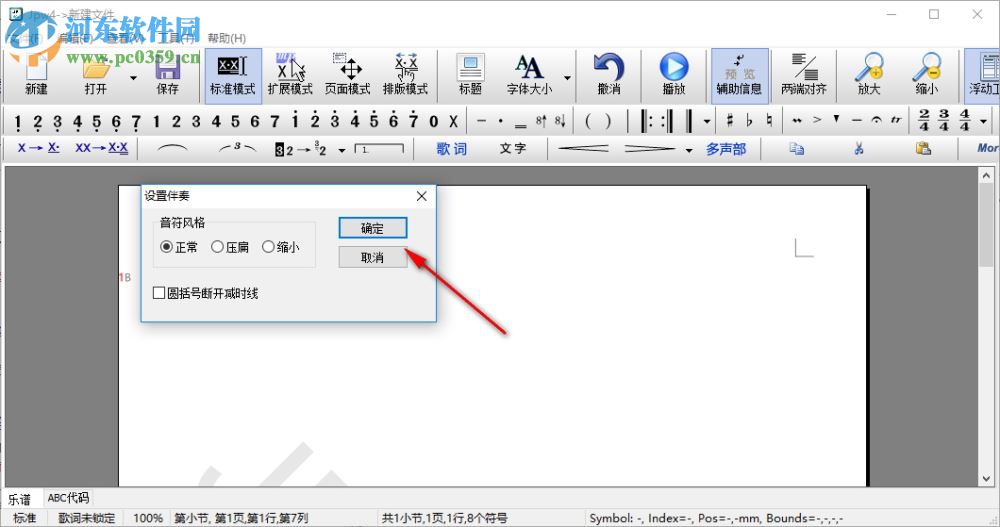Switch to 标准模式 (standard mode)
Viewport: 1000px width, 527px height.
pyautogui.click(x=233, y=75)
